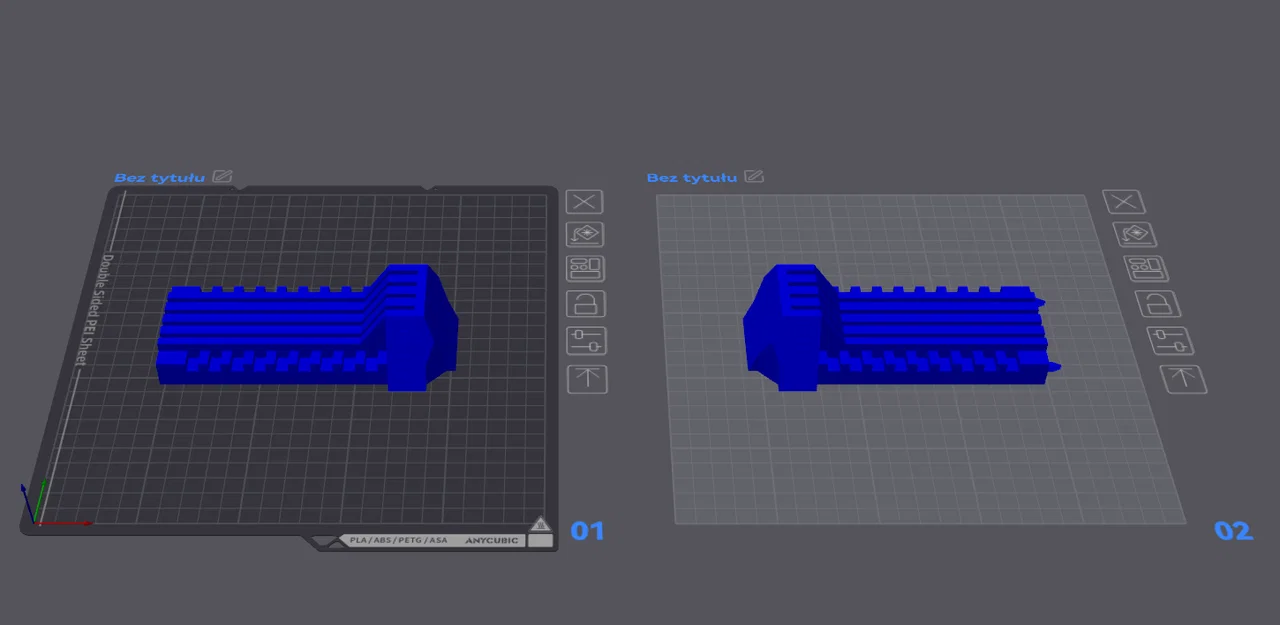Open plate settings for plate 02
1280x625 pixels.
1171,341
